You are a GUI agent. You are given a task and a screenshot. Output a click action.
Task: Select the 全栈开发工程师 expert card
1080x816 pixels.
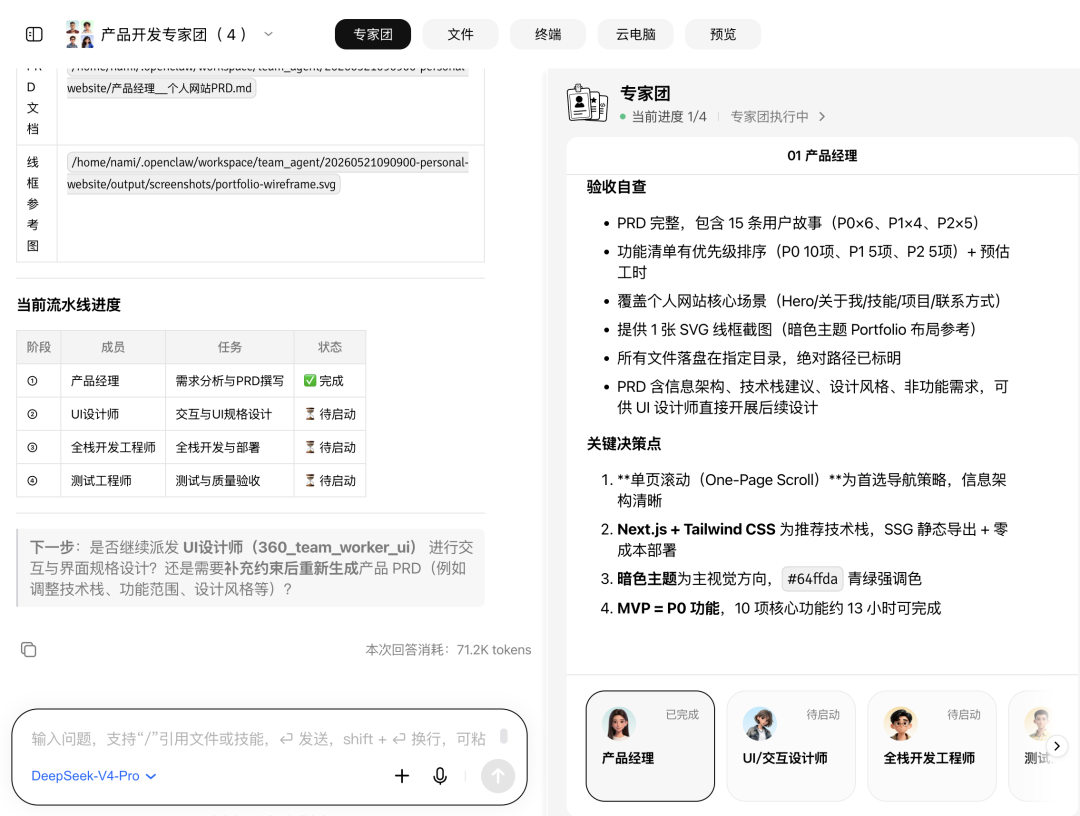click(931, 746)
